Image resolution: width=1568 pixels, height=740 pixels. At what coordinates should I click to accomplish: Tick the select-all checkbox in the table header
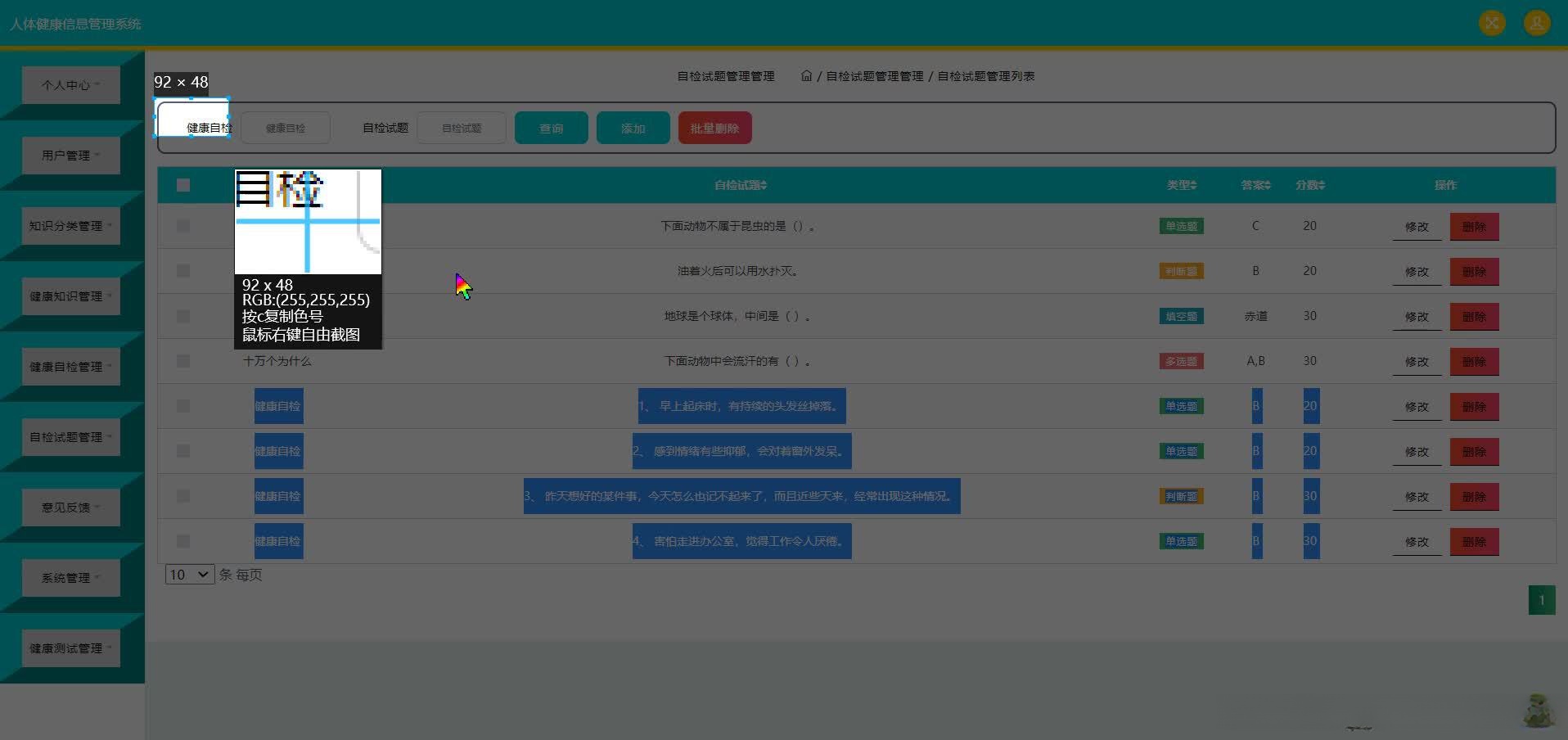(183, 185)
